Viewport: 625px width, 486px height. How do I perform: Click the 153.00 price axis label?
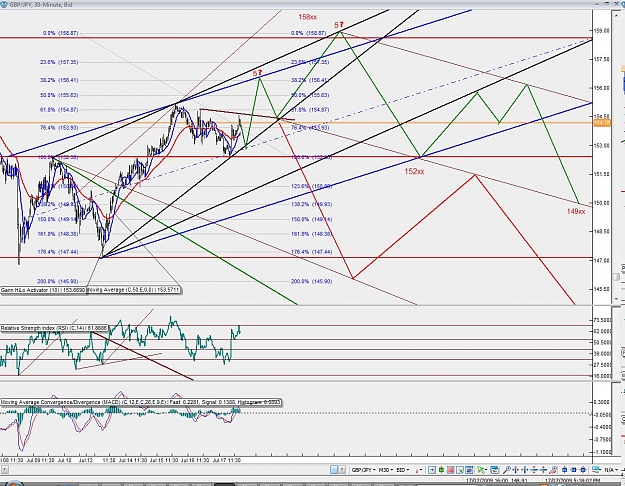click(x=601, y=145)
